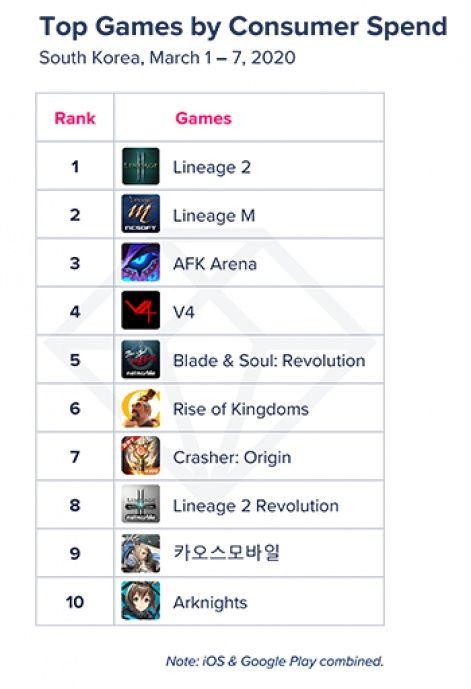Click the iOS & Google Play combined note

275,661
